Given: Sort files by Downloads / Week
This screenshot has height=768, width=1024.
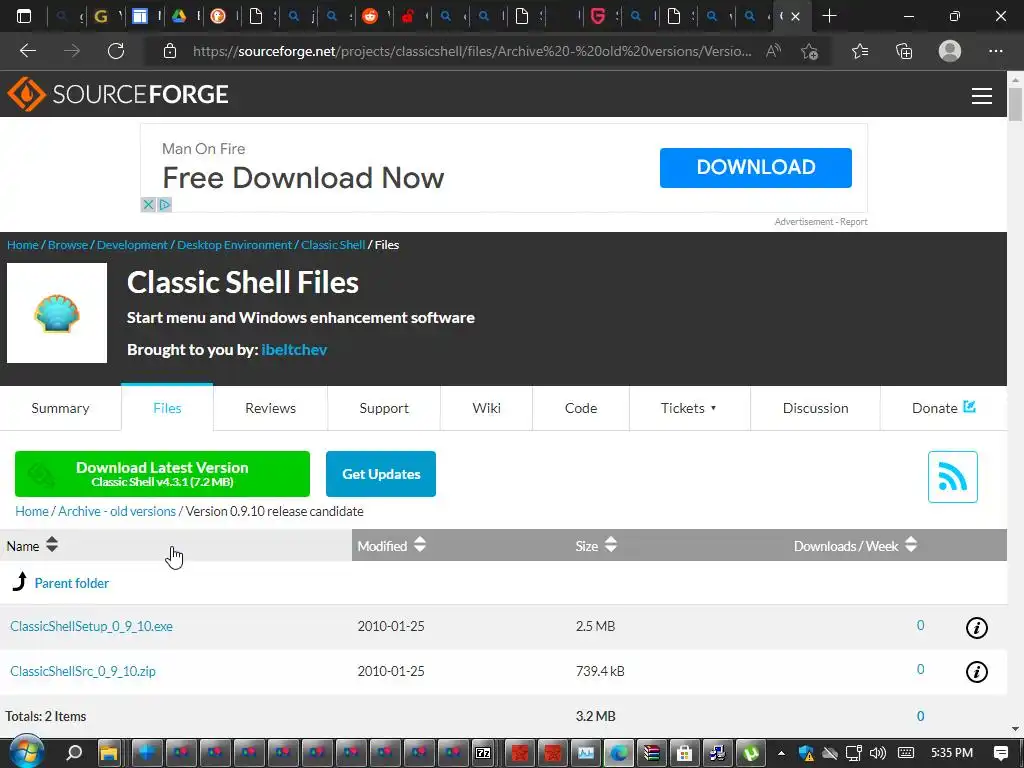Looking at the screenshot, I should point(856,545).
